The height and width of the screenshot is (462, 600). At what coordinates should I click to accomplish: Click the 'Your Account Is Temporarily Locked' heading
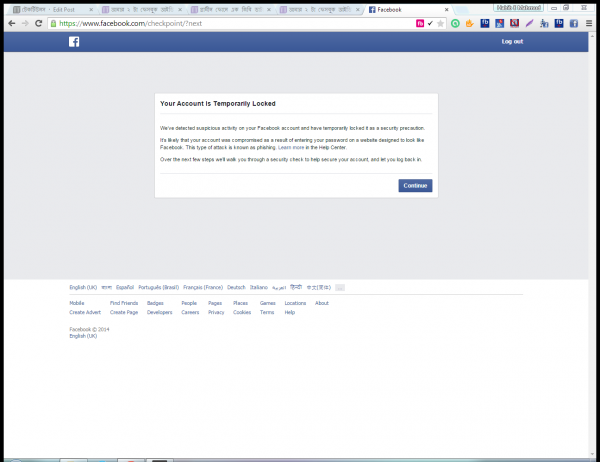point(218,103)
